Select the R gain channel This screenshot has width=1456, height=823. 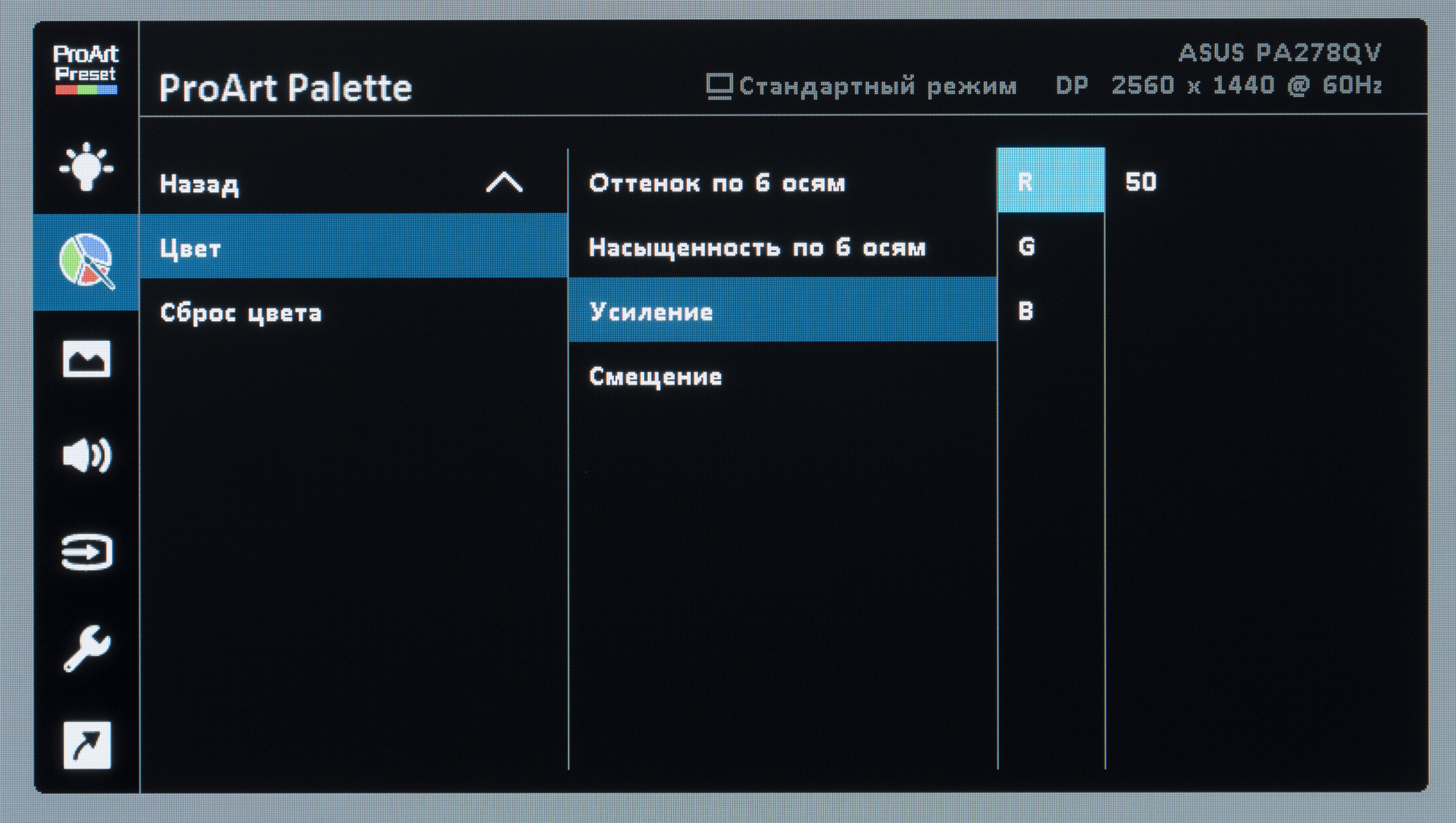pyautogui.click(x=1051, y=180)
